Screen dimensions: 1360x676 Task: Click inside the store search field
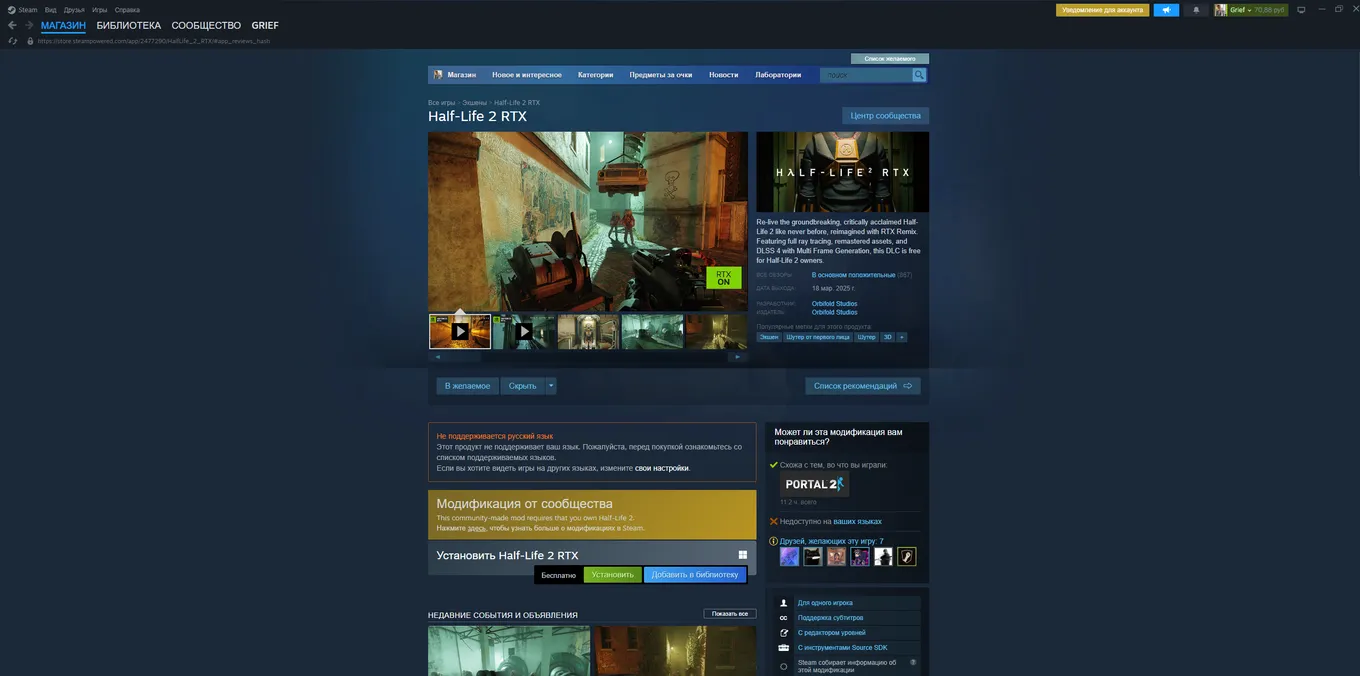(x=866, y=75)
